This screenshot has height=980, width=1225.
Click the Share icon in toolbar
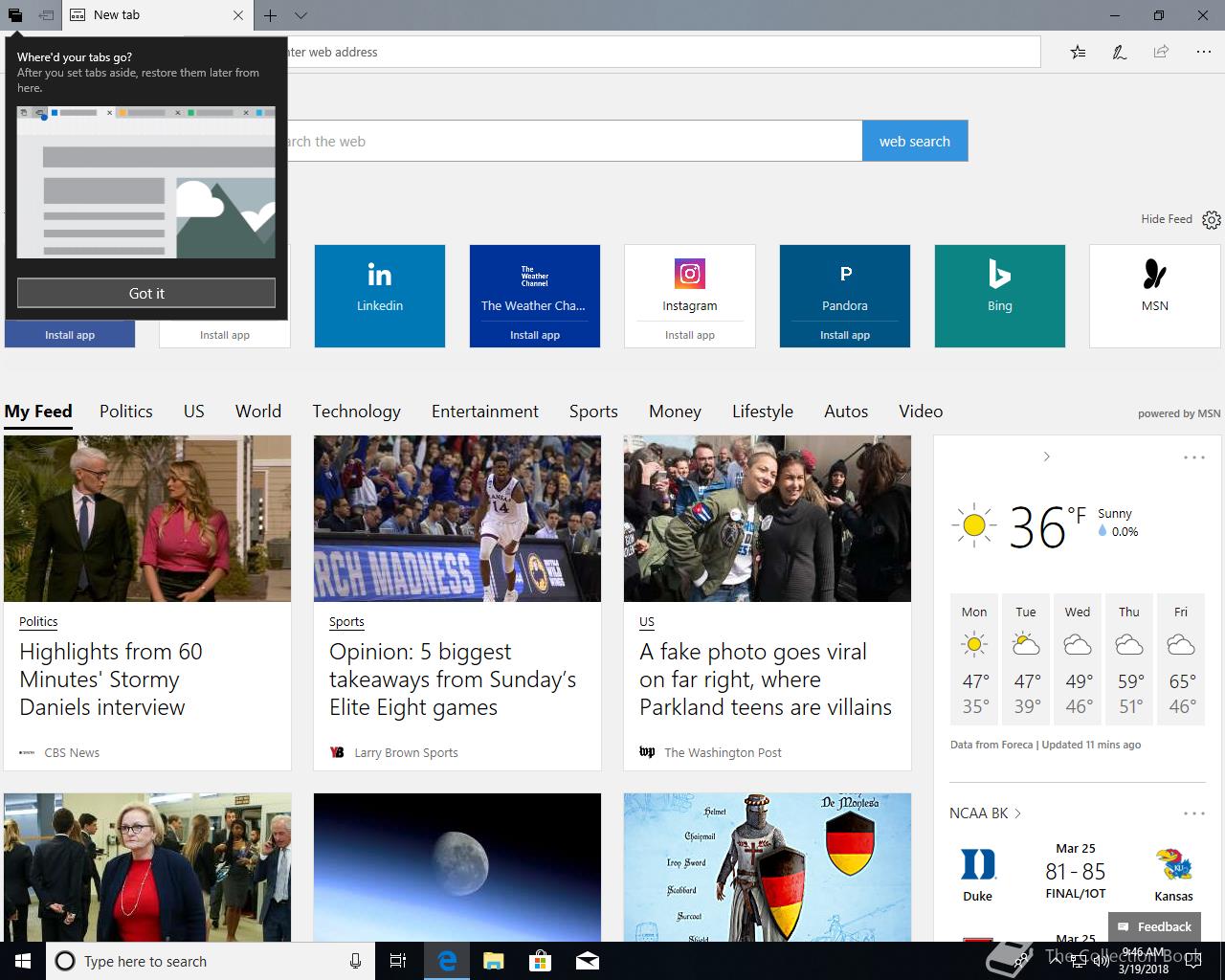point(1161,52)
